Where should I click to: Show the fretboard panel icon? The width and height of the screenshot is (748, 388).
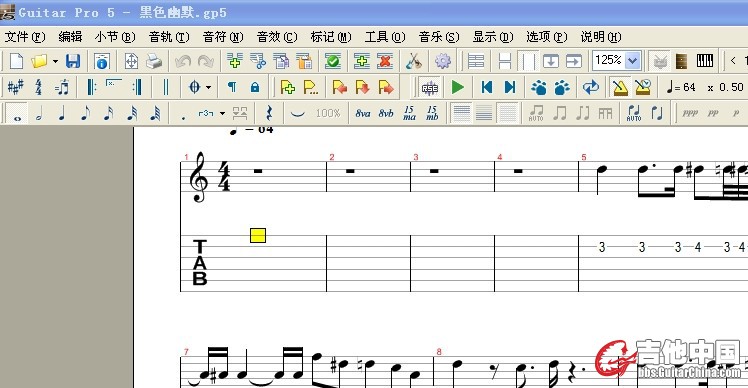(681, 61)
